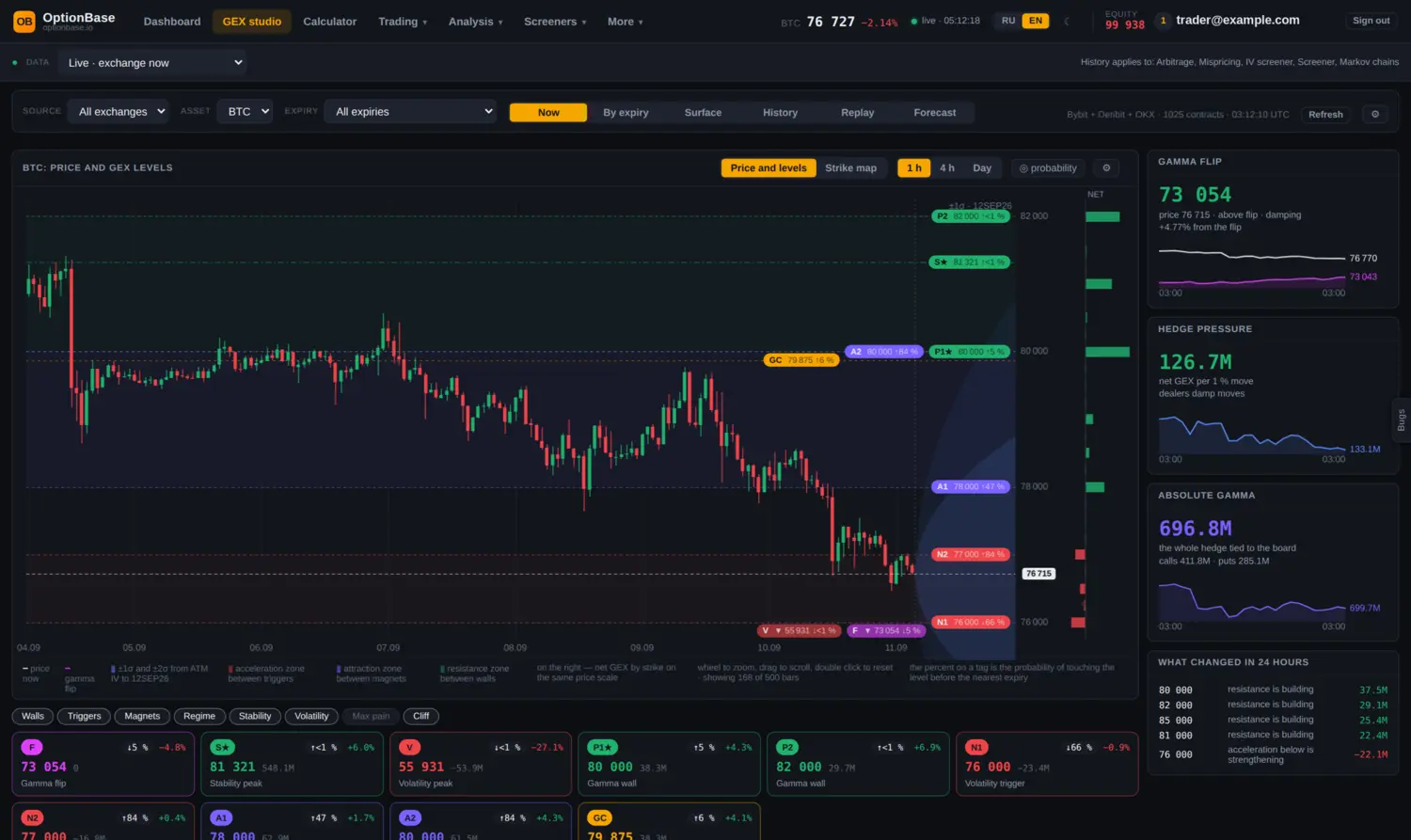Open the Forecast tab
The width and height of the screenshot is (1411, 840).
pos(935,113)
